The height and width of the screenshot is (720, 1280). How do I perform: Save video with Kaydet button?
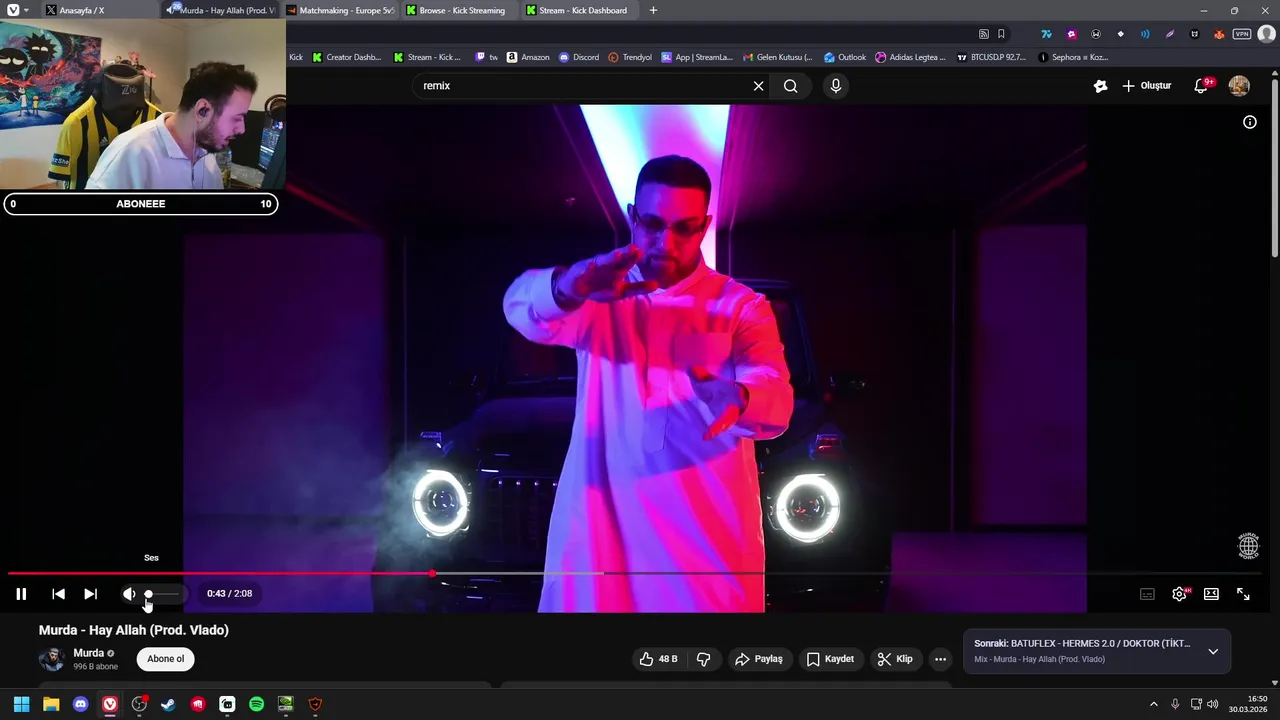(830, 659)
